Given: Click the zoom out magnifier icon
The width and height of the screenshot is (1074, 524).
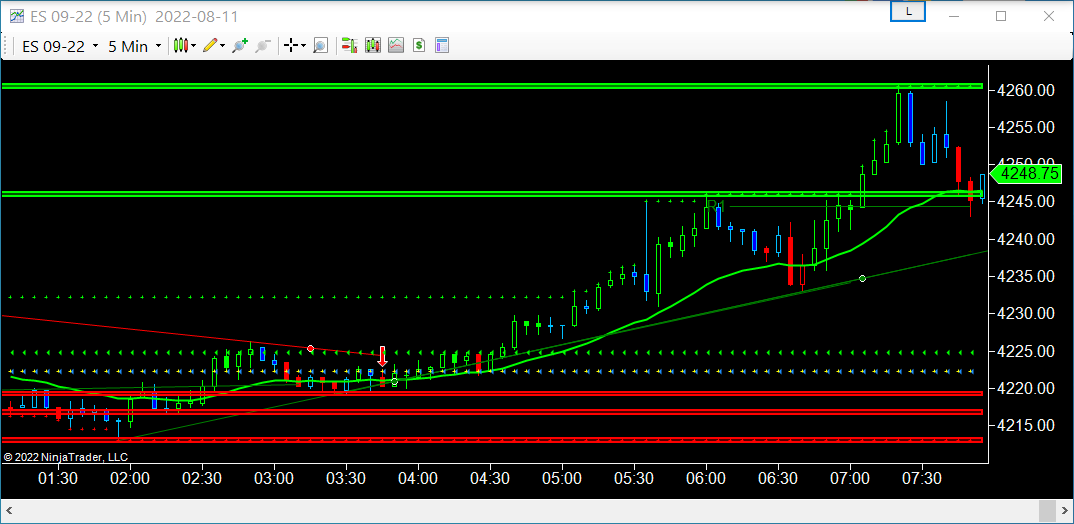Looking at the screenshot, I should [x=262, y=46].
